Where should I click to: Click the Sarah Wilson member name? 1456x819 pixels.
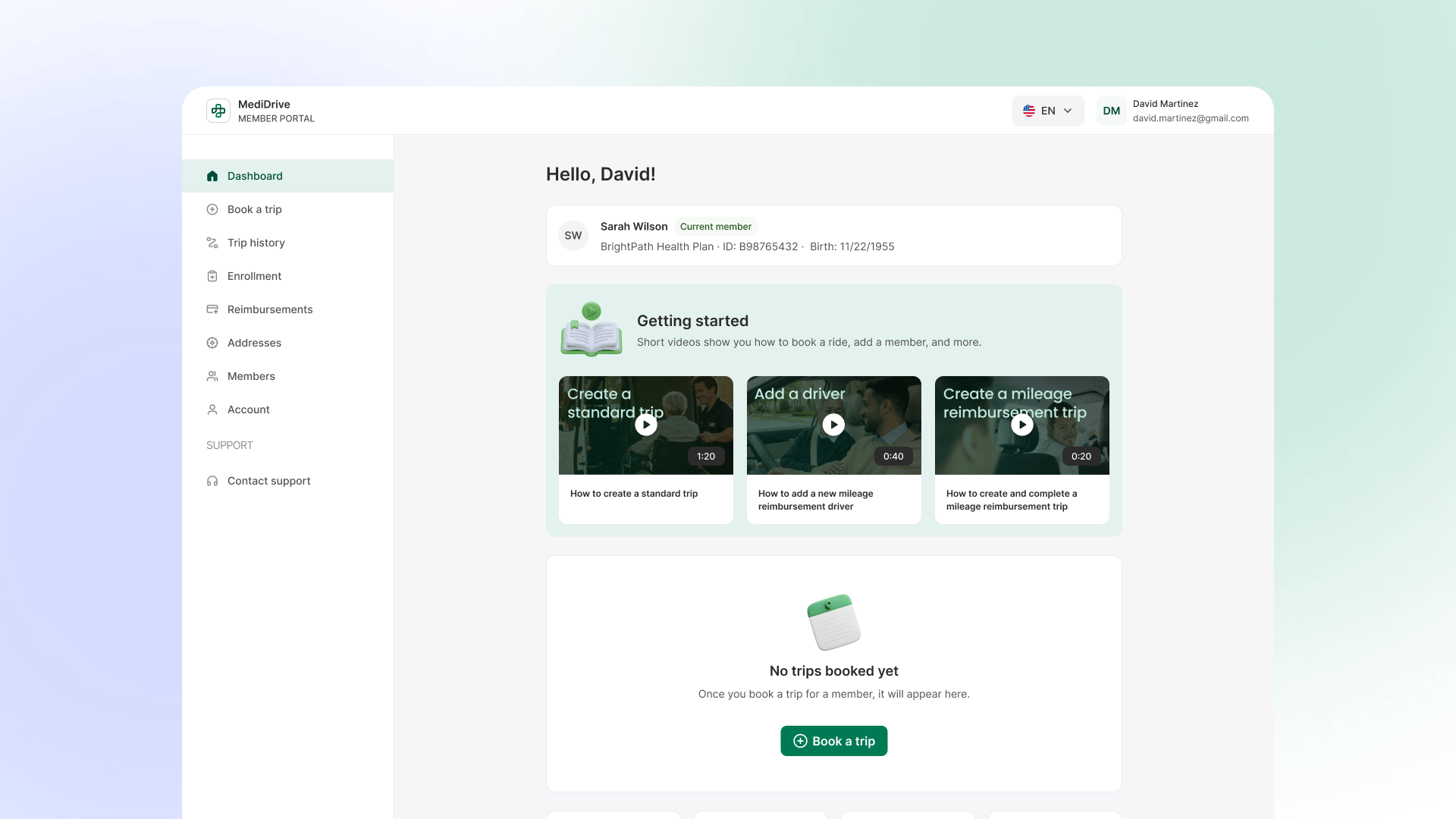634,227
